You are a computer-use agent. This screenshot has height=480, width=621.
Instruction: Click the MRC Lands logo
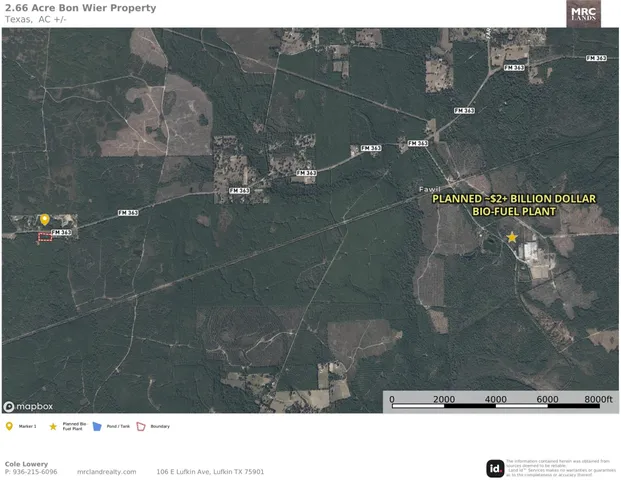pos(583,13)
